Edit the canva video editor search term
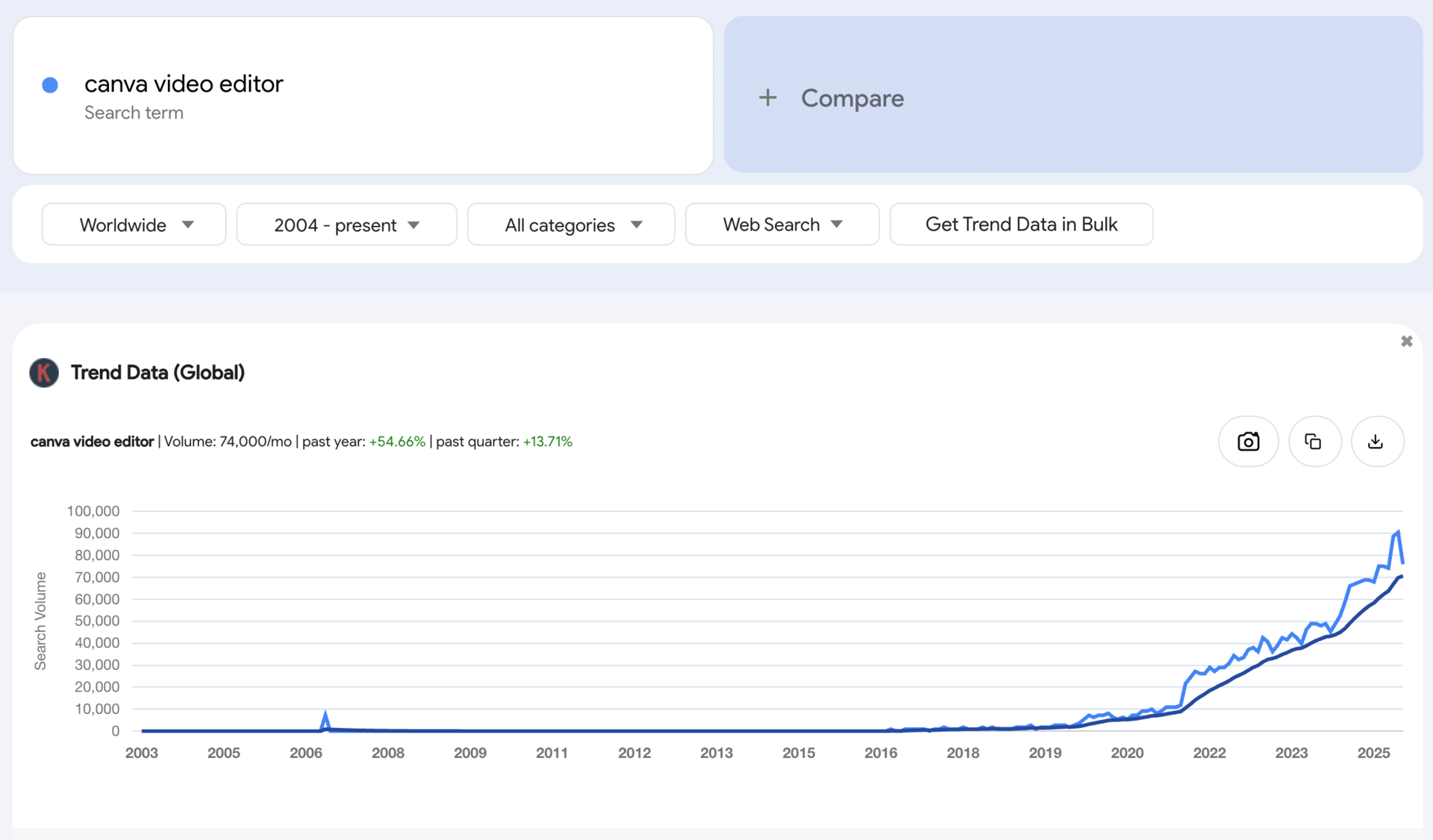1433x840 pixels. [x=184, y=84]
